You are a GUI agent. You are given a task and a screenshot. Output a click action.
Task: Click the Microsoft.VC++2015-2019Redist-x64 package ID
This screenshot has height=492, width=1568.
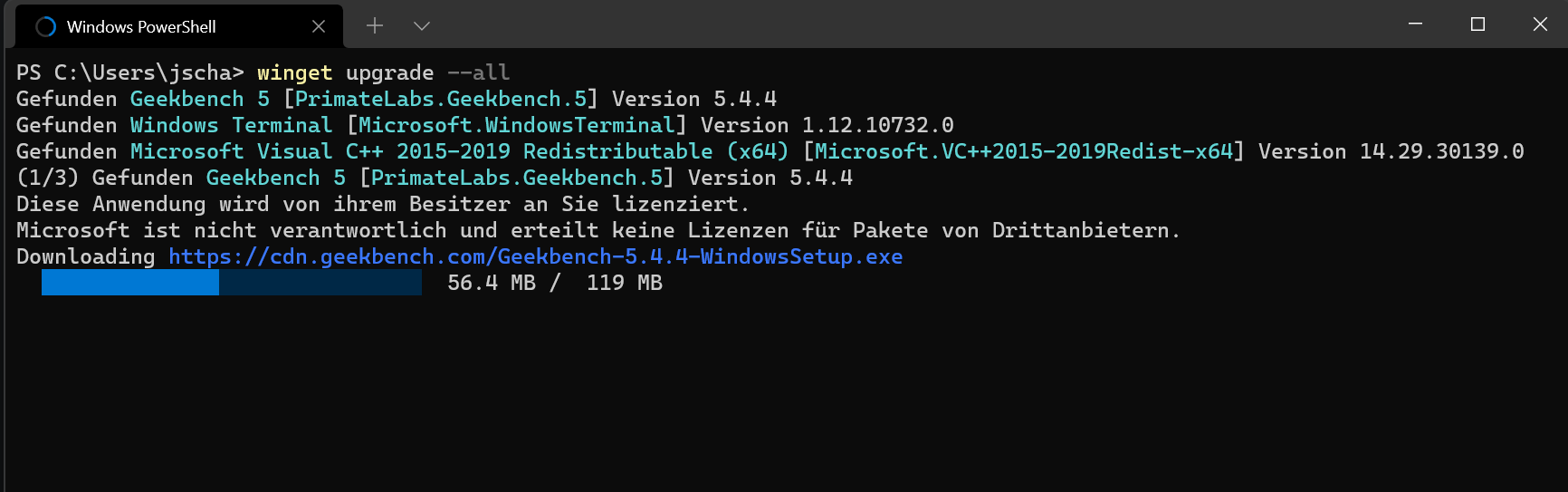(x=1024, y=151)
